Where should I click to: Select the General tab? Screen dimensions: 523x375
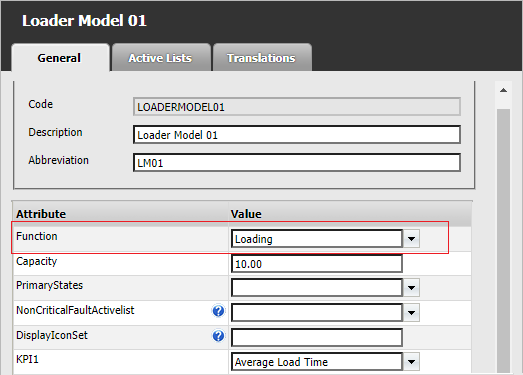60,57
